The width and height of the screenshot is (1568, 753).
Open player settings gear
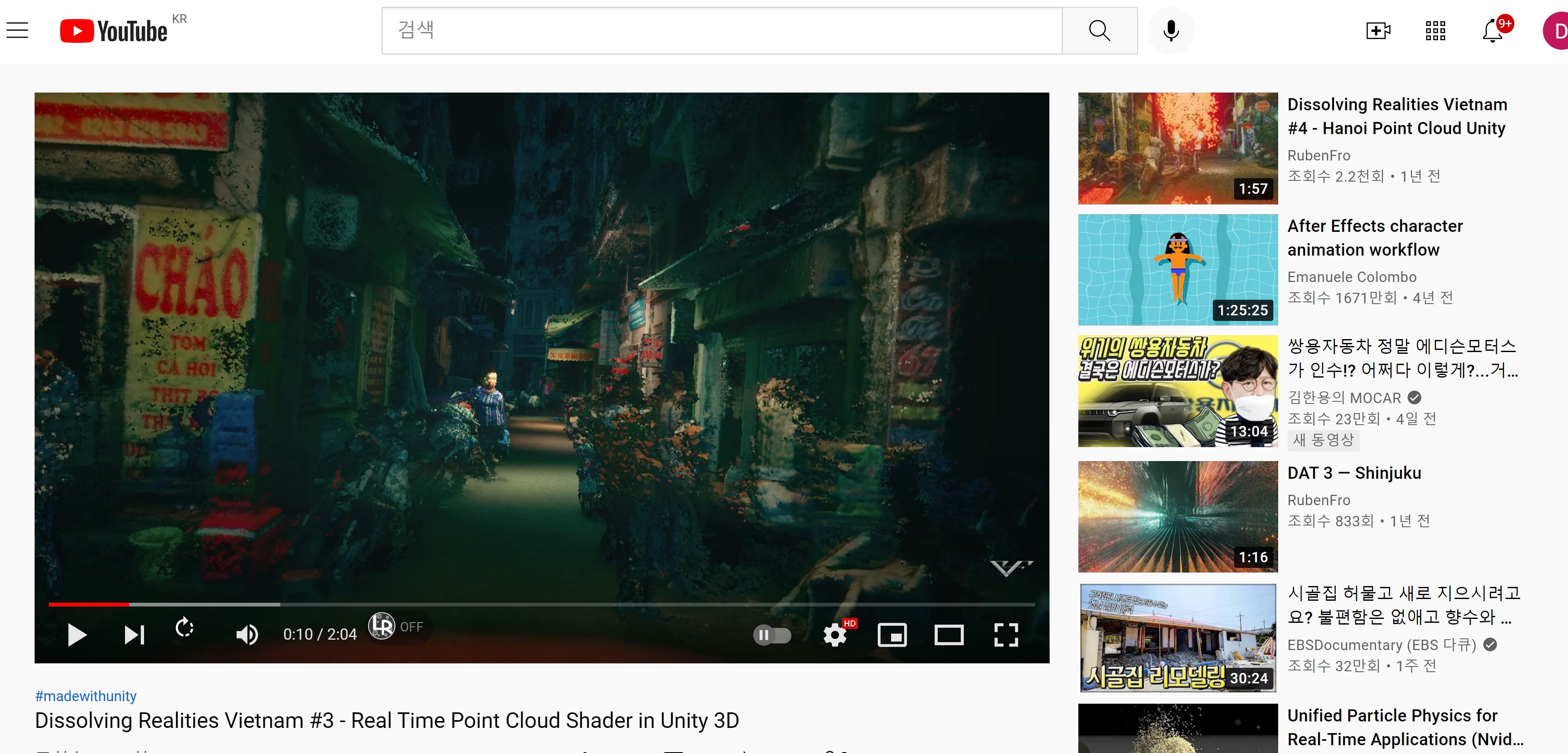click(x=835, y=635)
